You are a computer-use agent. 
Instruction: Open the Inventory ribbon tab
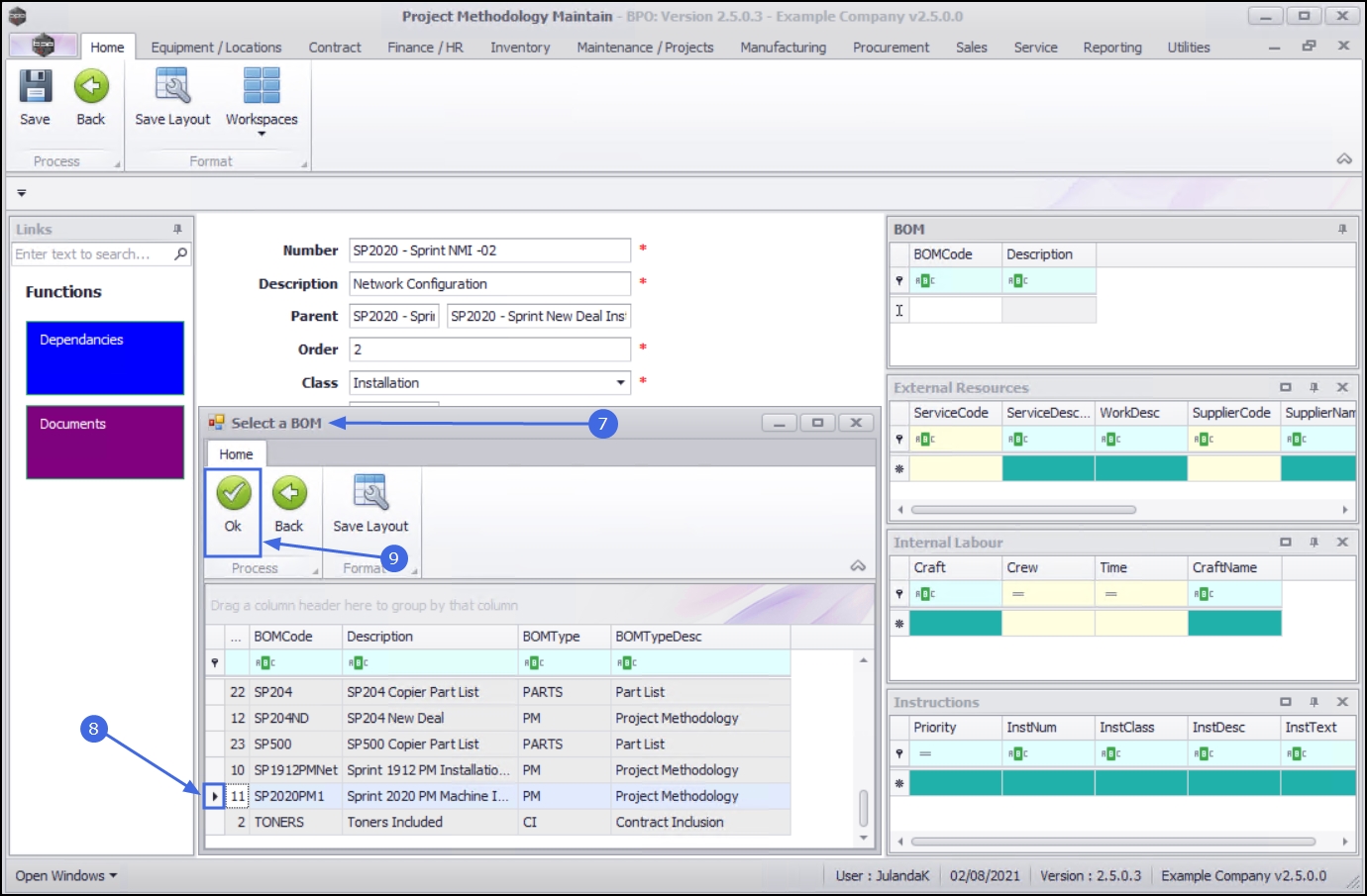(x=520, y=48)
